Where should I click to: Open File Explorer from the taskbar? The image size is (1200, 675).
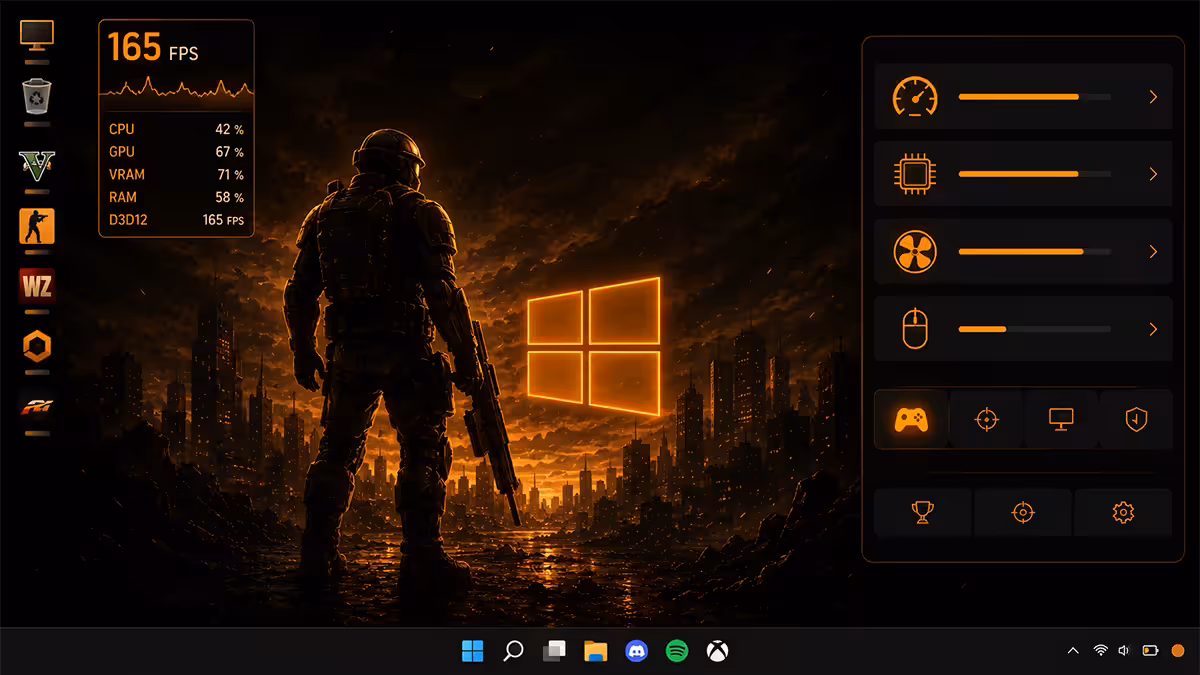(x=595, y=651)
